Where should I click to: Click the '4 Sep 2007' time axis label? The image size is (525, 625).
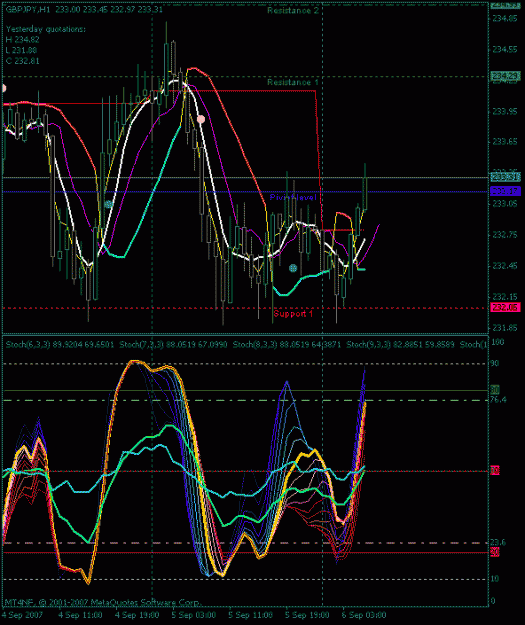click(22, 615)
